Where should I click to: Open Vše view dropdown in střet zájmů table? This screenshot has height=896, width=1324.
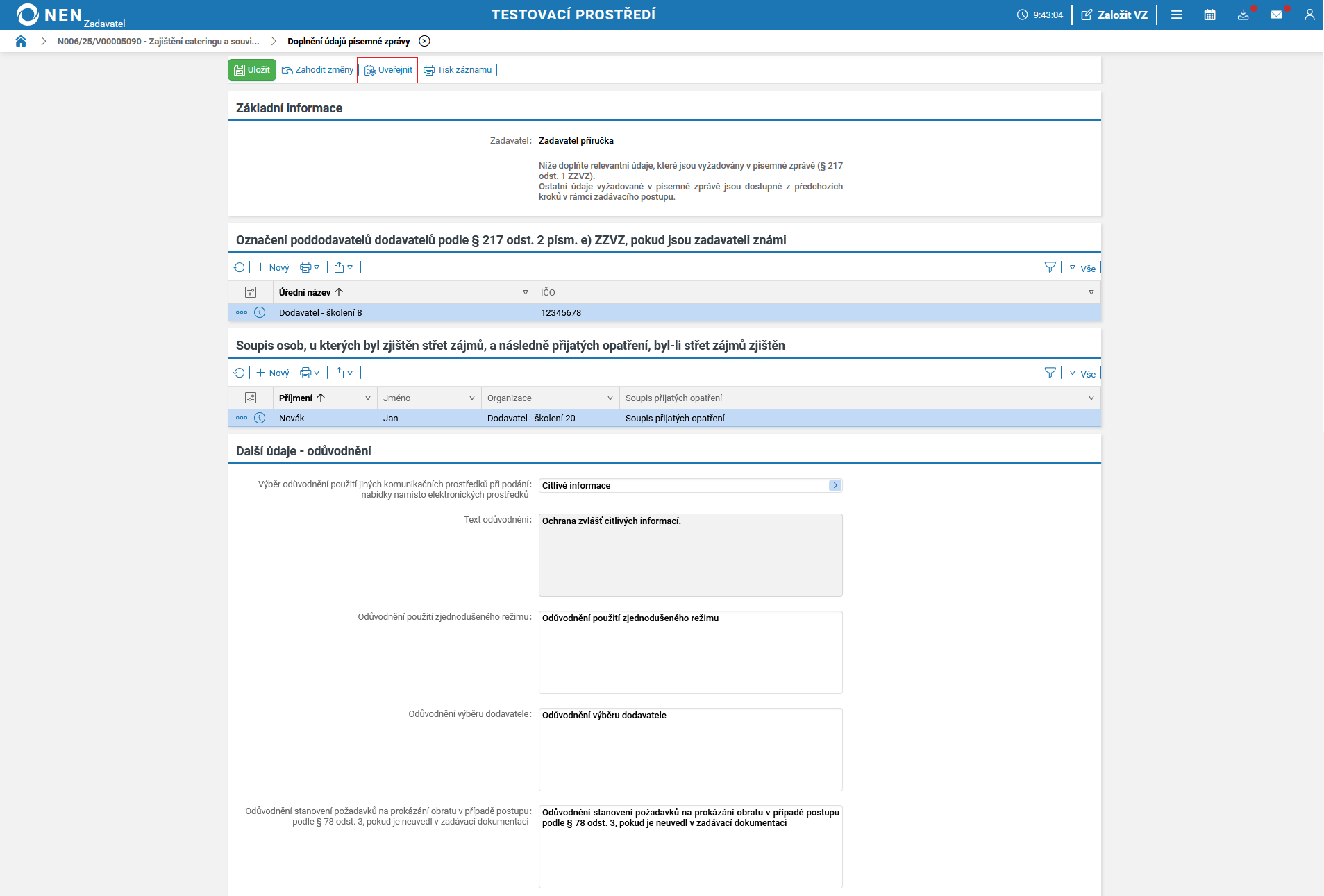pyautogui.click(x=1082, y=373)
